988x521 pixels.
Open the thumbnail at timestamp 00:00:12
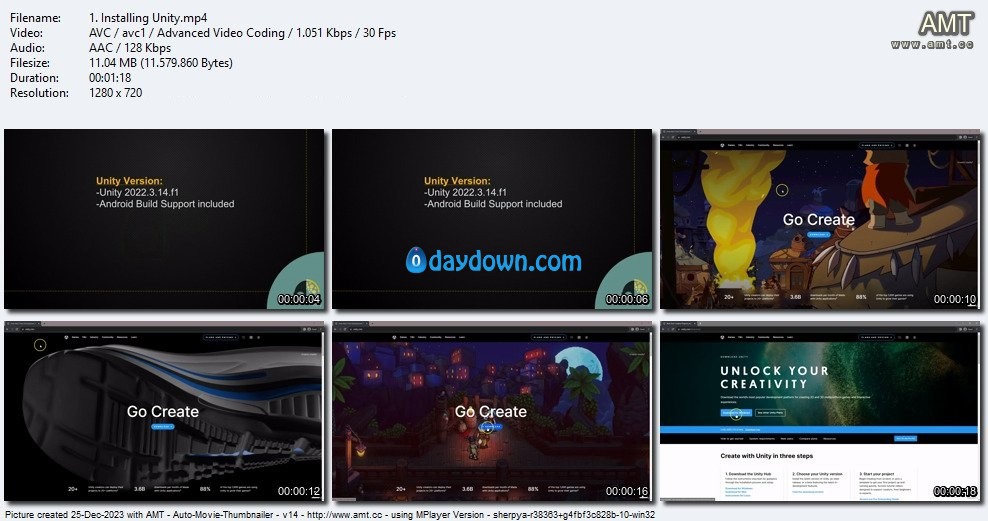pyautogui.click(x=164, y=411)
